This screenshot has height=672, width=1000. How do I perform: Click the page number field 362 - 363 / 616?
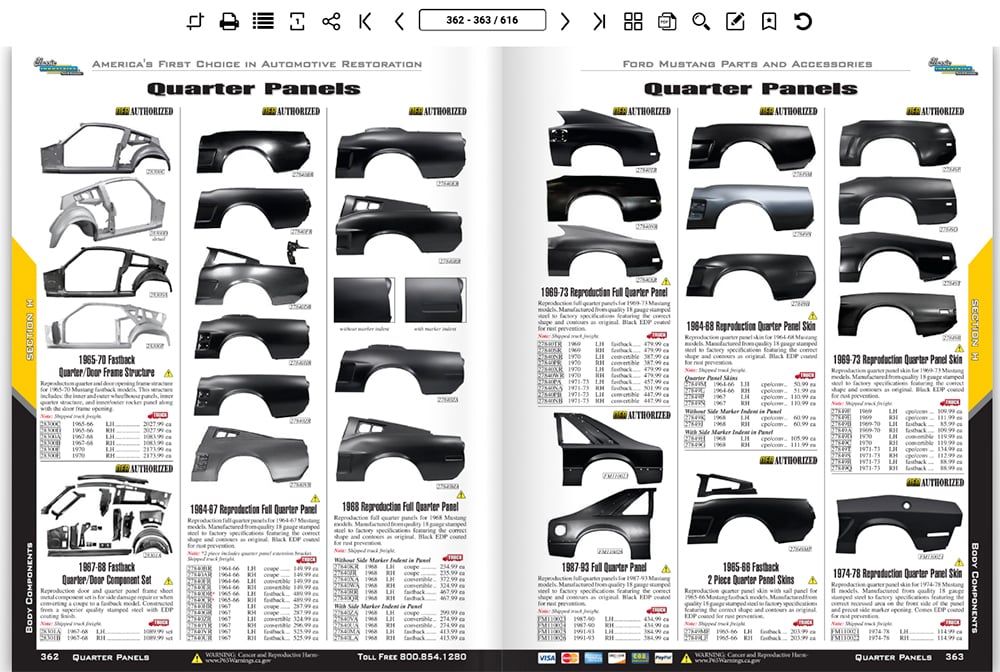tap(482, 20)
